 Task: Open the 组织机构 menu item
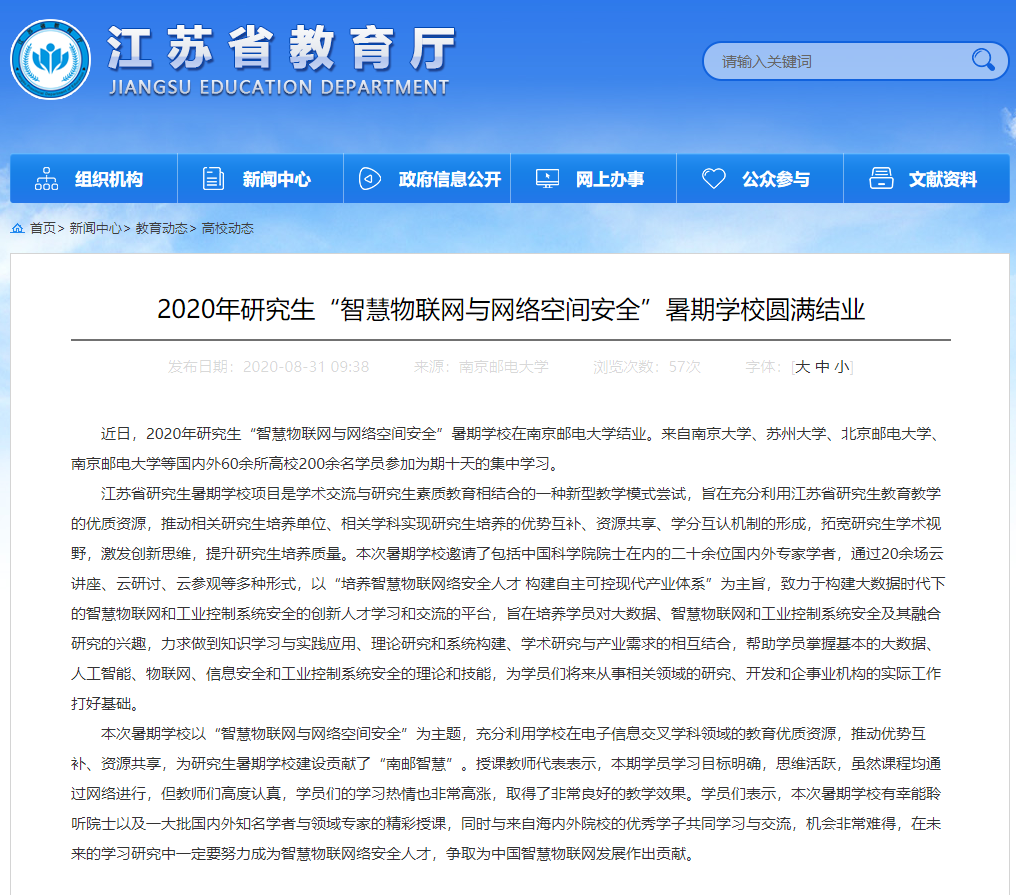coord(109,180)
